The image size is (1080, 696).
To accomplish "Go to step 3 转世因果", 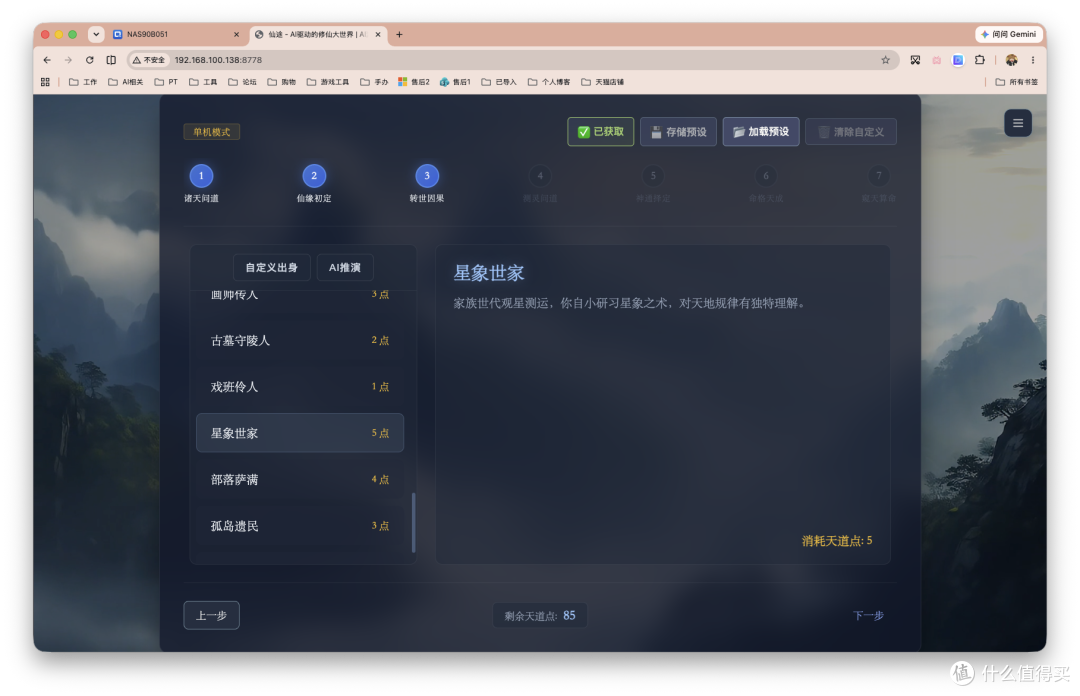I will coord(427,183).
